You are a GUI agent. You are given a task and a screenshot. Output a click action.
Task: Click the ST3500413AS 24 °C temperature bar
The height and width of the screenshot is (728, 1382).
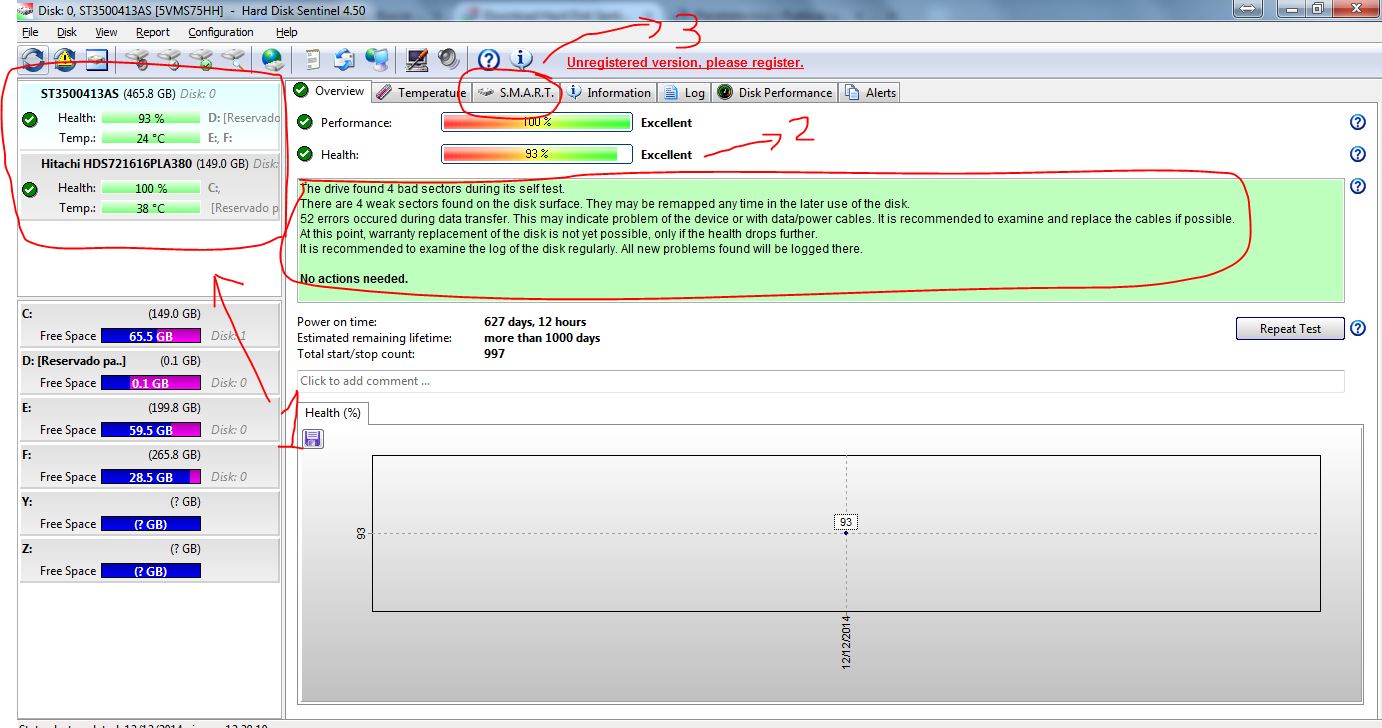coord(152,138)
